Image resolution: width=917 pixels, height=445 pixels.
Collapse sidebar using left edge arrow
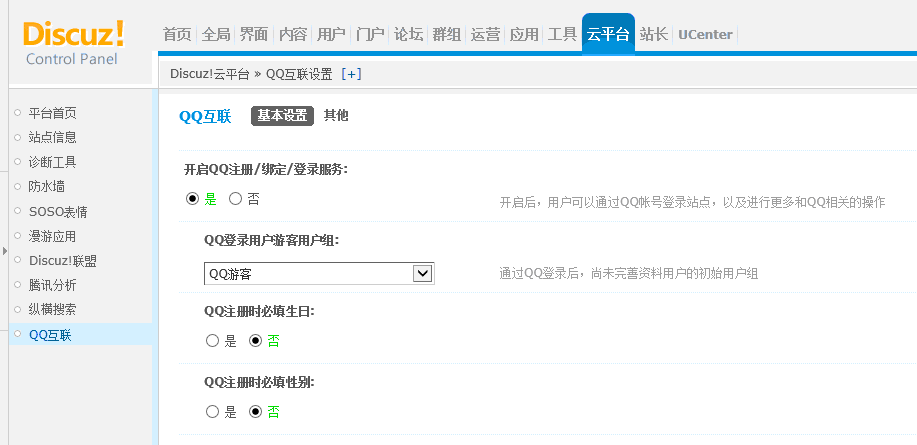[x=5, y=250]
